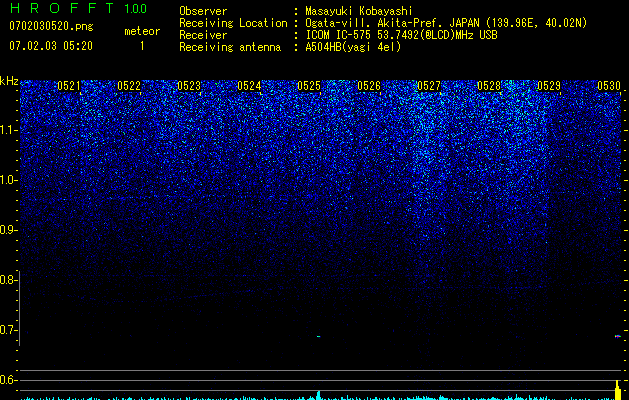Click observer name Masayuki Kobayashi
The image size is (629, 400).
(x=359, y=11)
